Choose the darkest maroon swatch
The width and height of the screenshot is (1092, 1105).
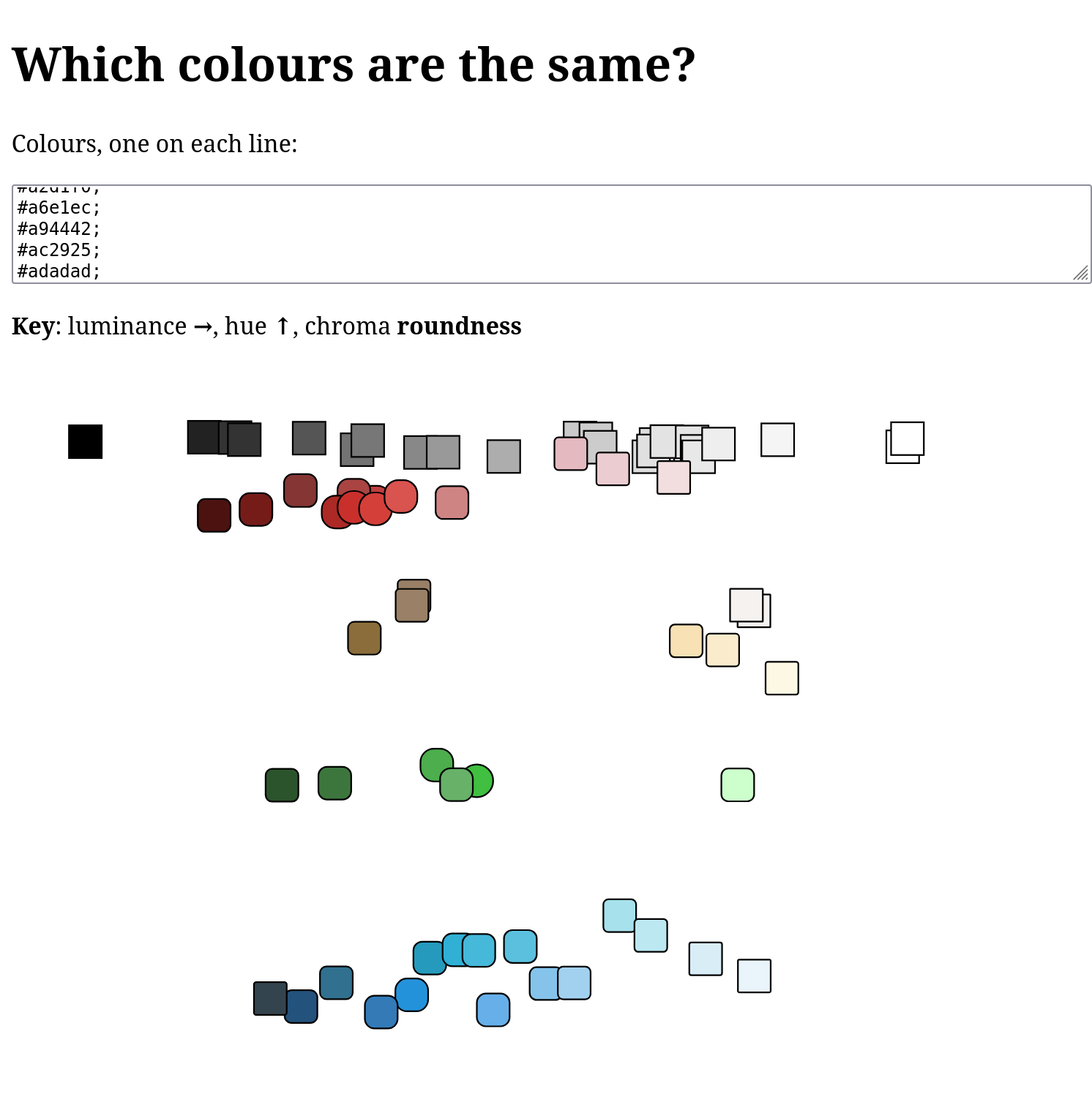click(x=214, y=515)
